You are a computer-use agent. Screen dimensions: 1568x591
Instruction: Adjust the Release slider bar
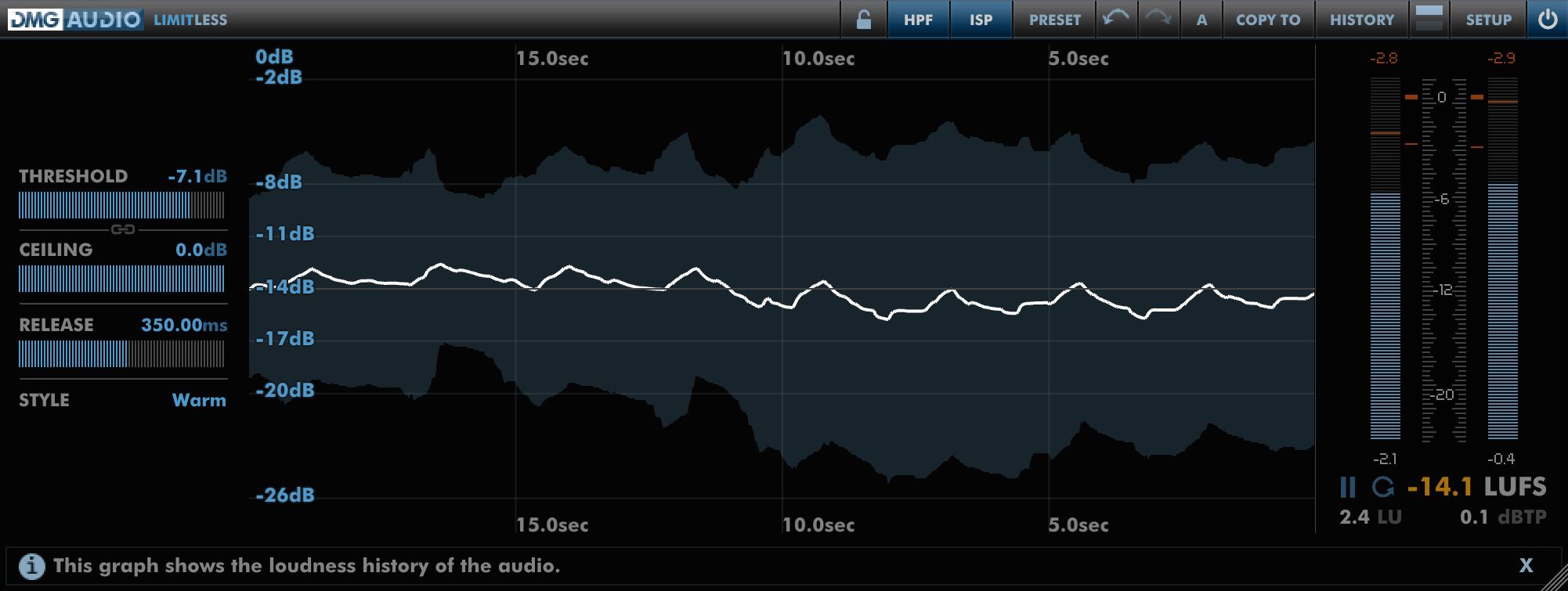[121, 354]
